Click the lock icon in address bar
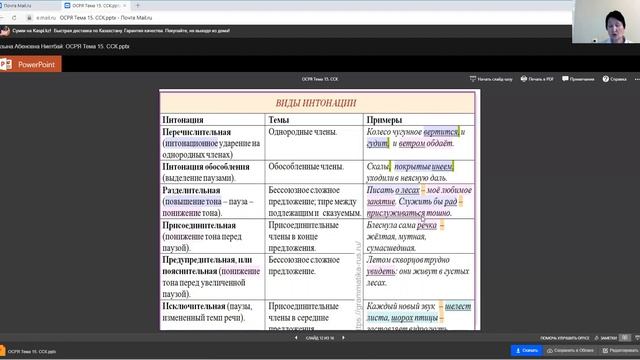Image resolution: width=640 pixels, height=360 pixels. tap(29, 18)
